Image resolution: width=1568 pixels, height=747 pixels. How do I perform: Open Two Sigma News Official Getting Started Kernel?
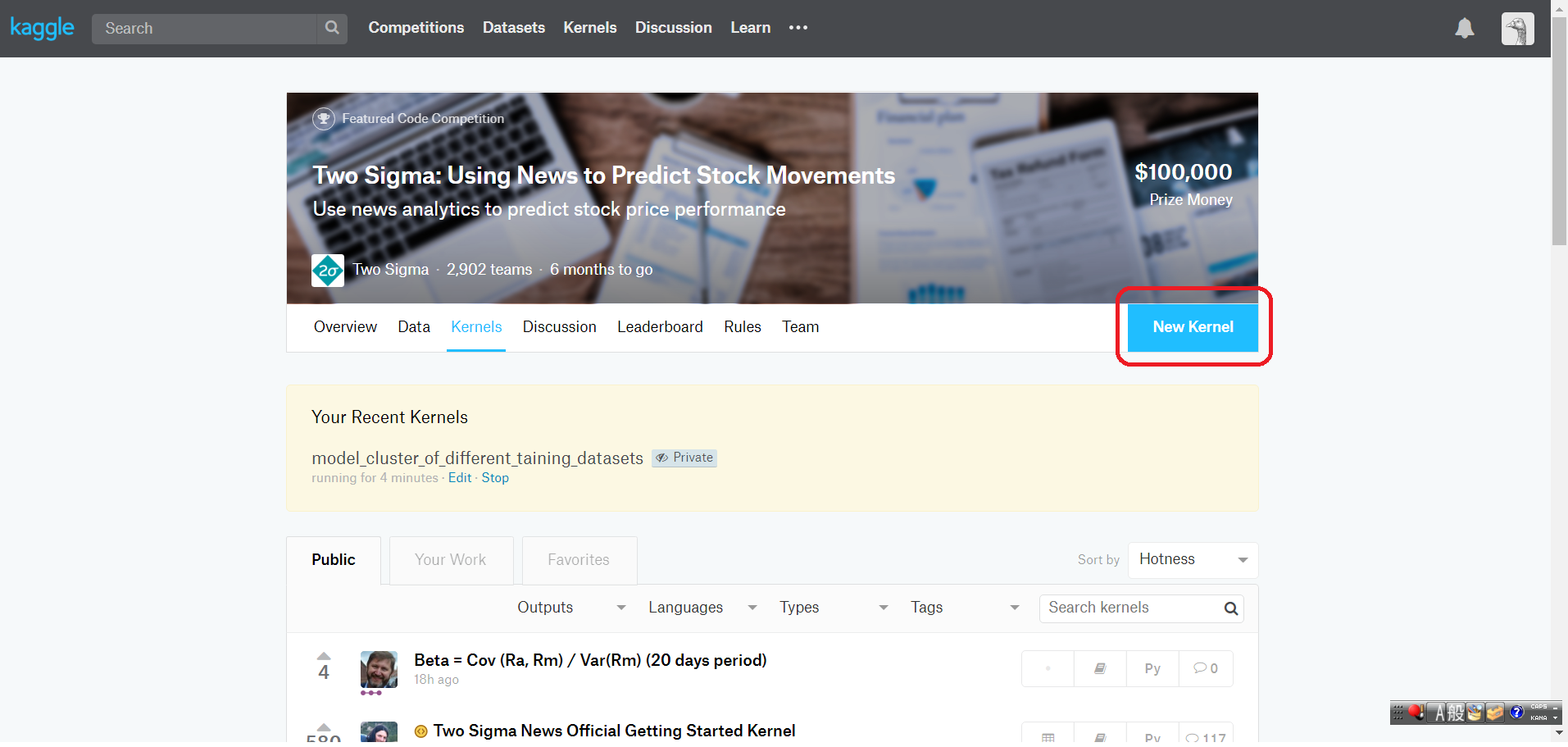(614, 731)
